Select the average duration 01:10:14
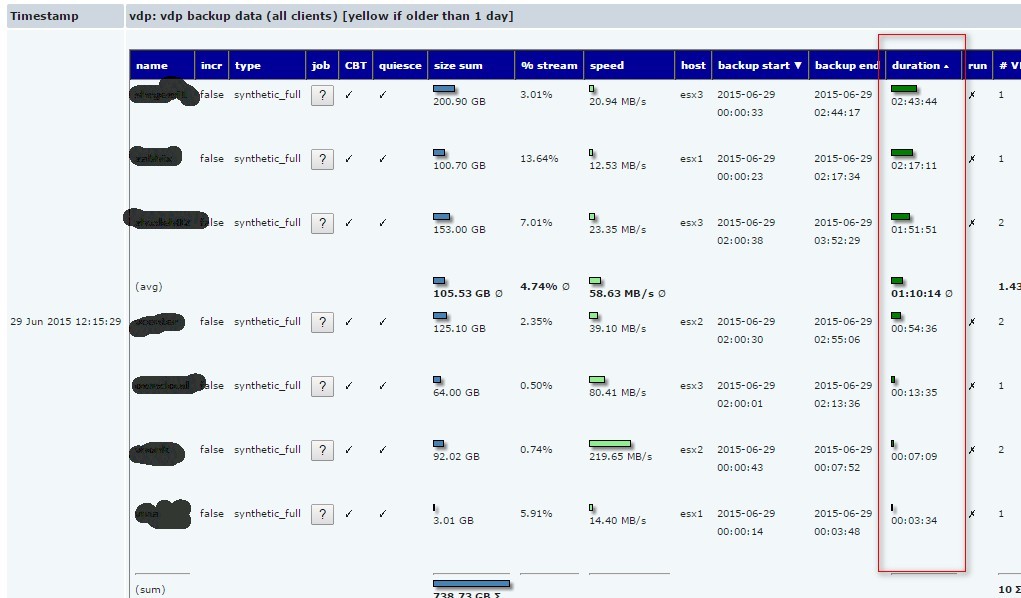 coord(916,294)
